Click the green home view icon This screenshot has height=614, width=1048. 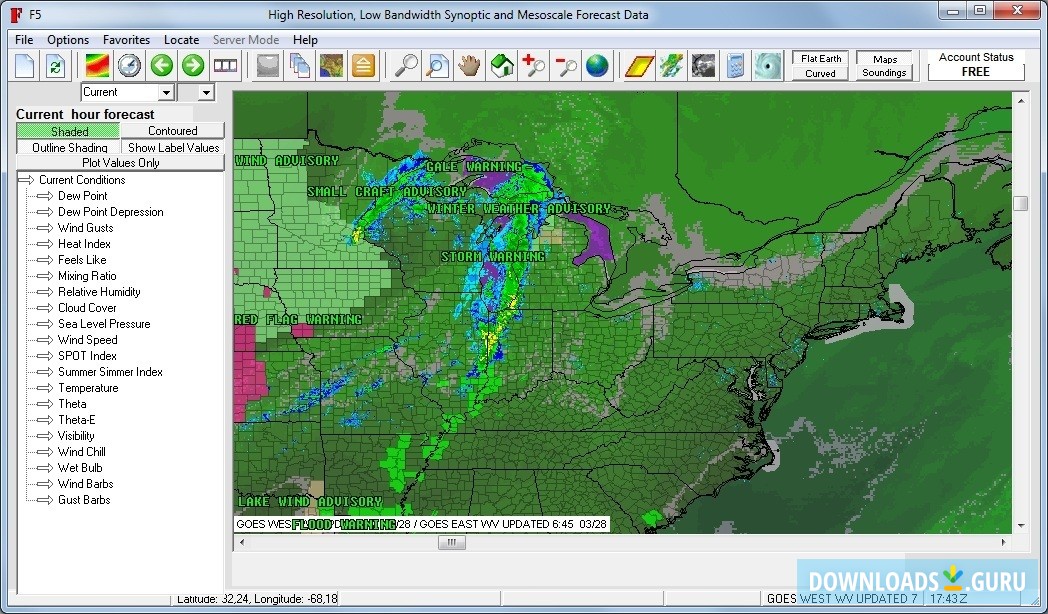[x=502, y=65]
